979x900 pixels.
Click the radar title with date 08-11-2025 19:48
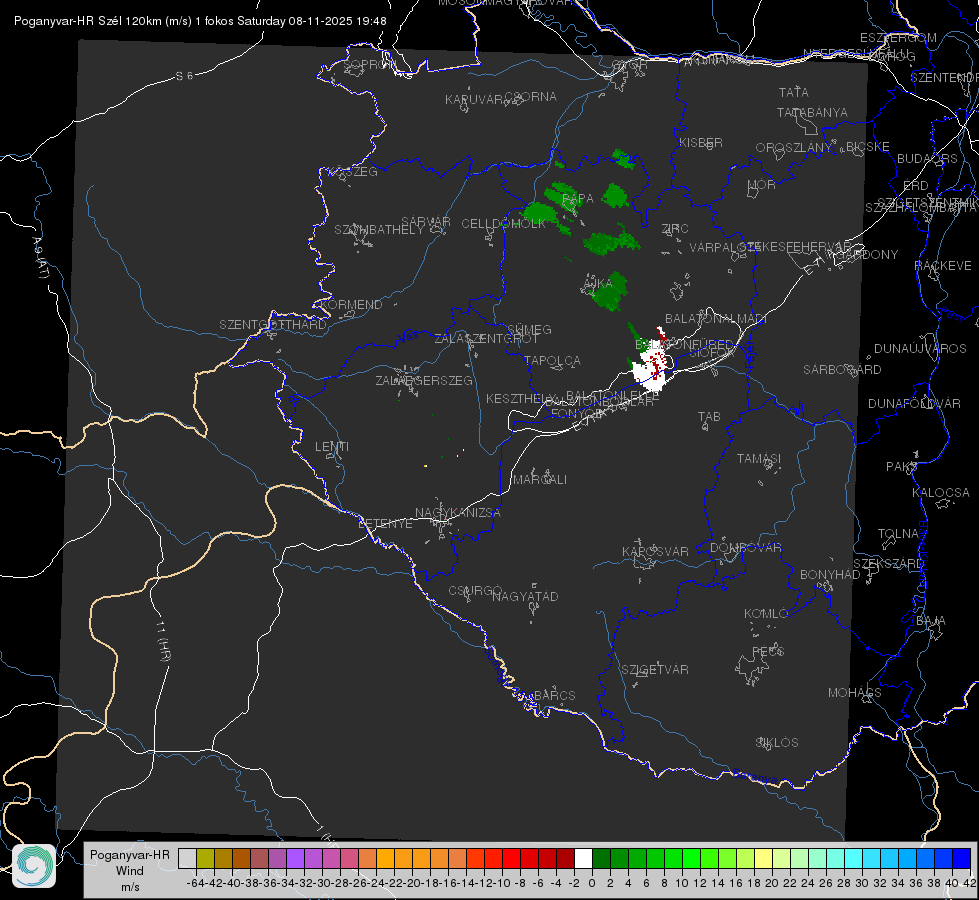tap(200, 21)
